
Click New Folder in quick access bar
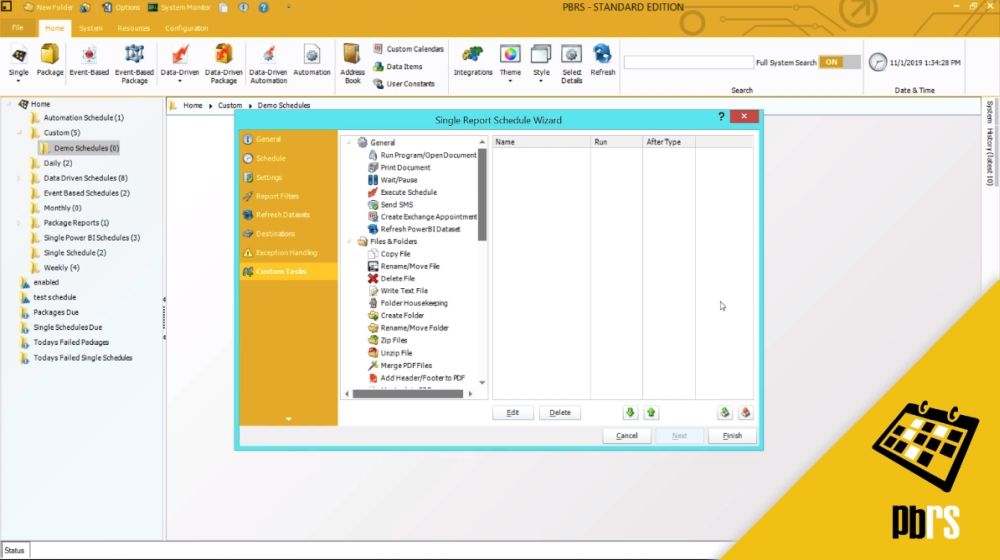click(48, 8)
